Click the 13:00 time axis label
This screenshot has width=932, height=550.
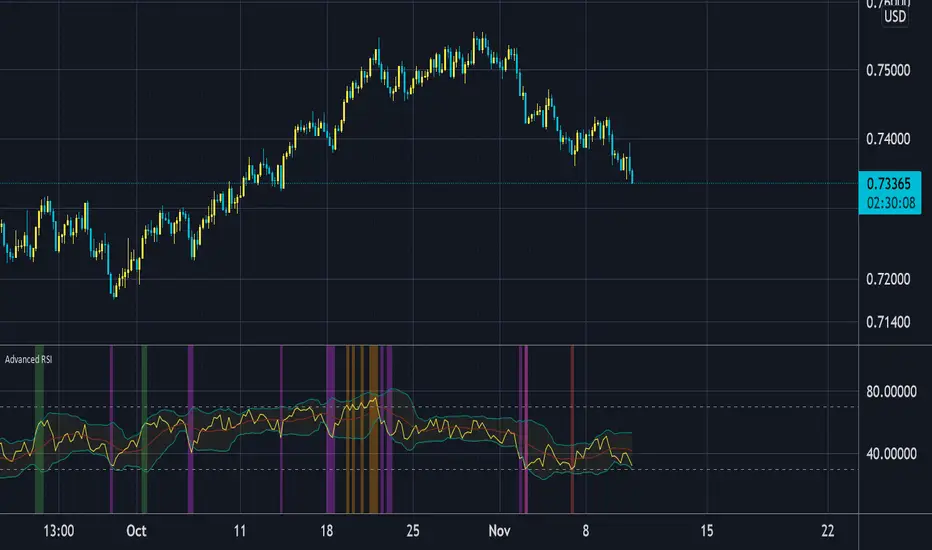58,530
